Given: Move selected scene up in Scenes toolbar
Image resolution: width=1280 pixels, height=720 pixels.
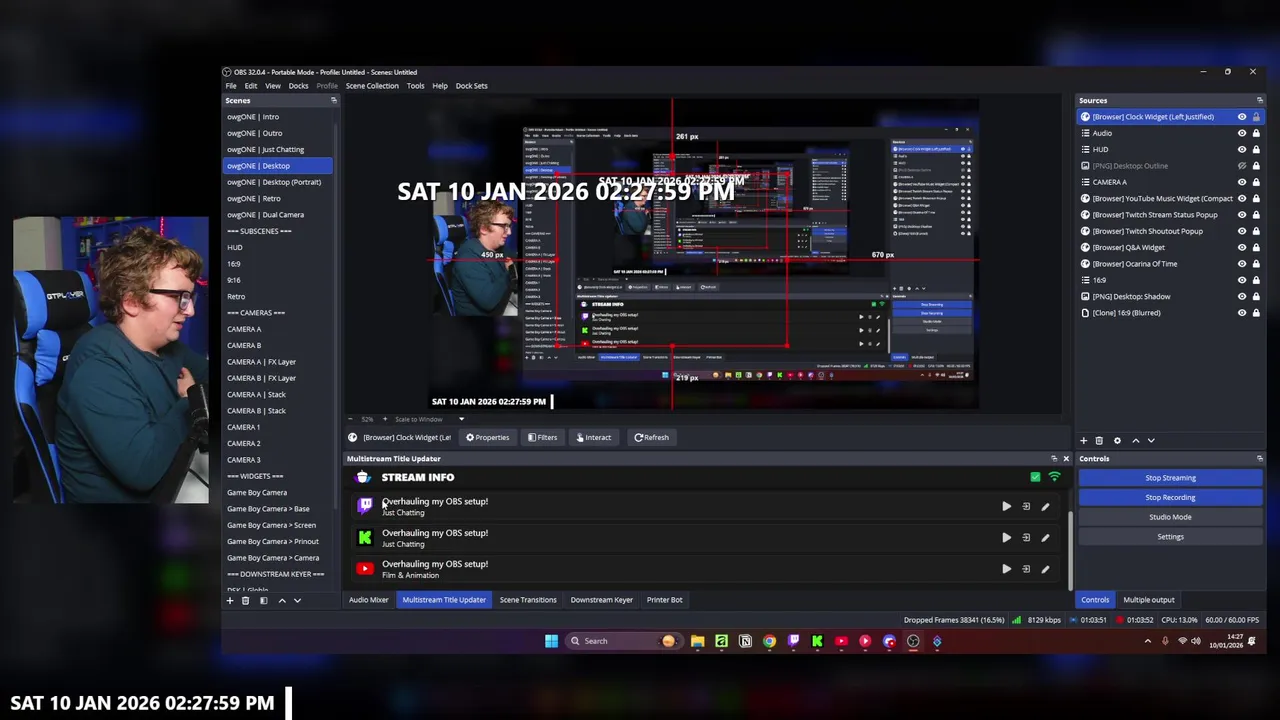Looking at the screenshot, I should click(x=281, y=600).
